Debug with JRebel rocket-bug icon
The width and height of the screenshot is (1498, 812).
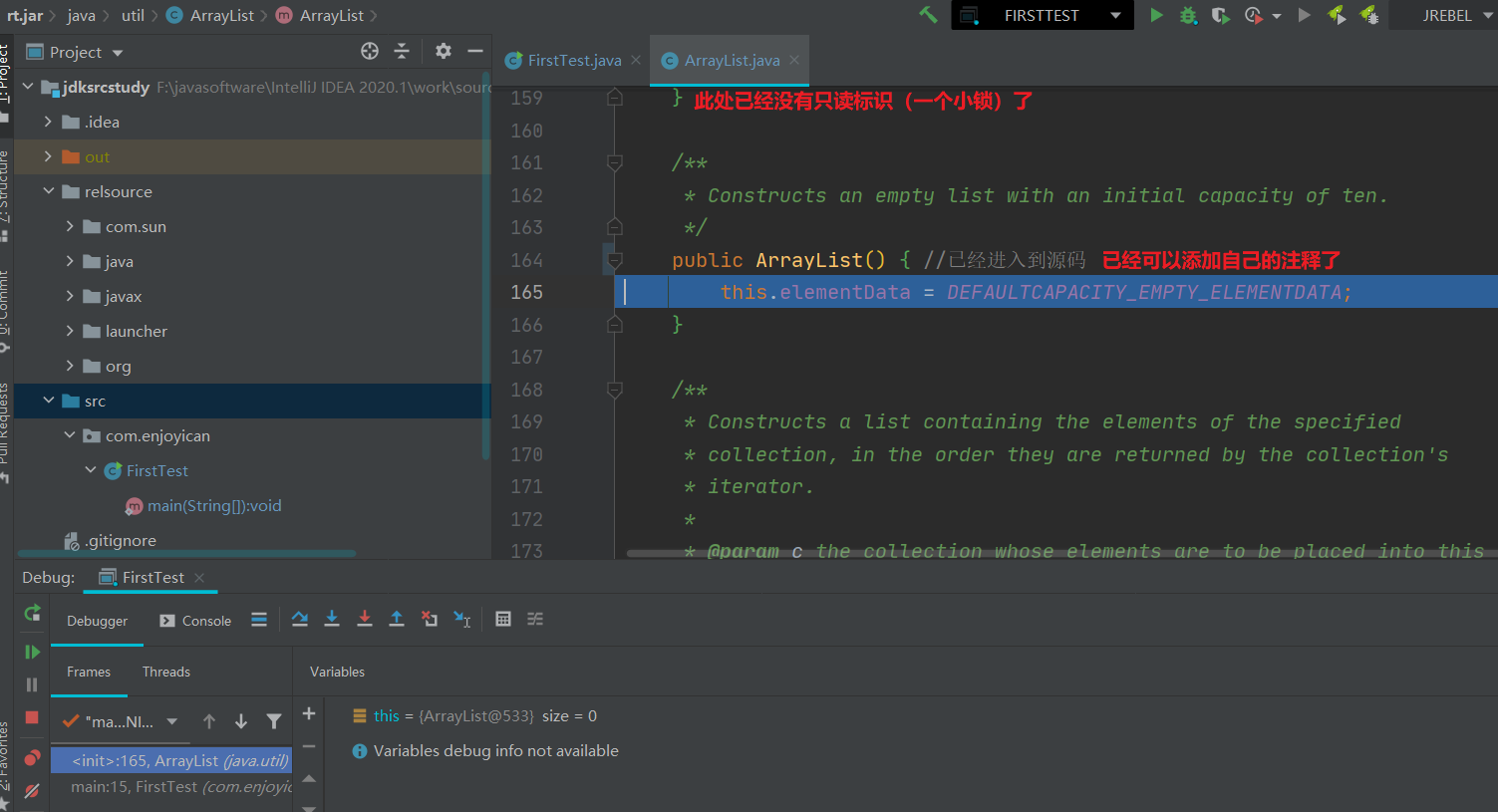click(x=1369, y=15)
